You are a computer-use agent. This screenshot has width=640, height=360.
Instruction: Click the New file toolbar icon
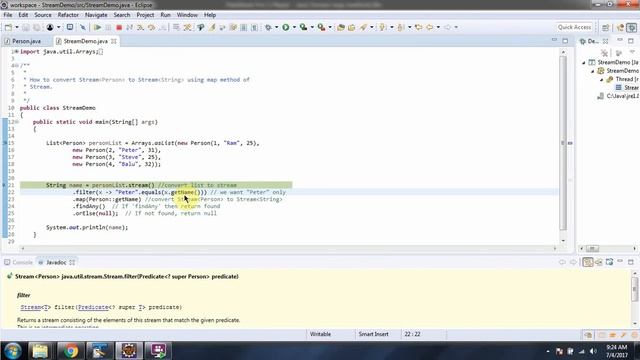[x=8, y=27]
